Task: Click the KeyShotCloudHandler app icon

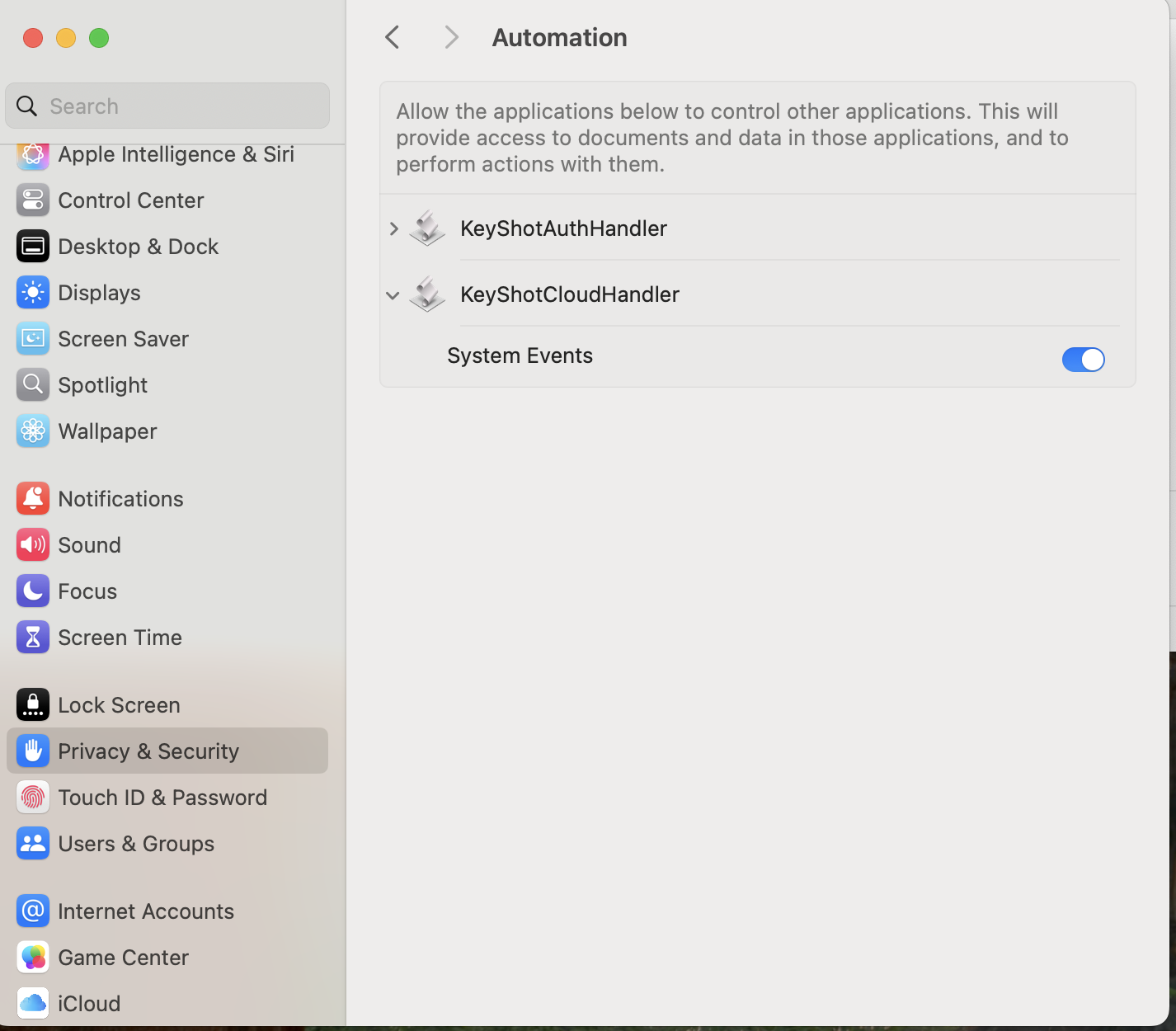Action: pyautogui.click(x=427, y=294)
